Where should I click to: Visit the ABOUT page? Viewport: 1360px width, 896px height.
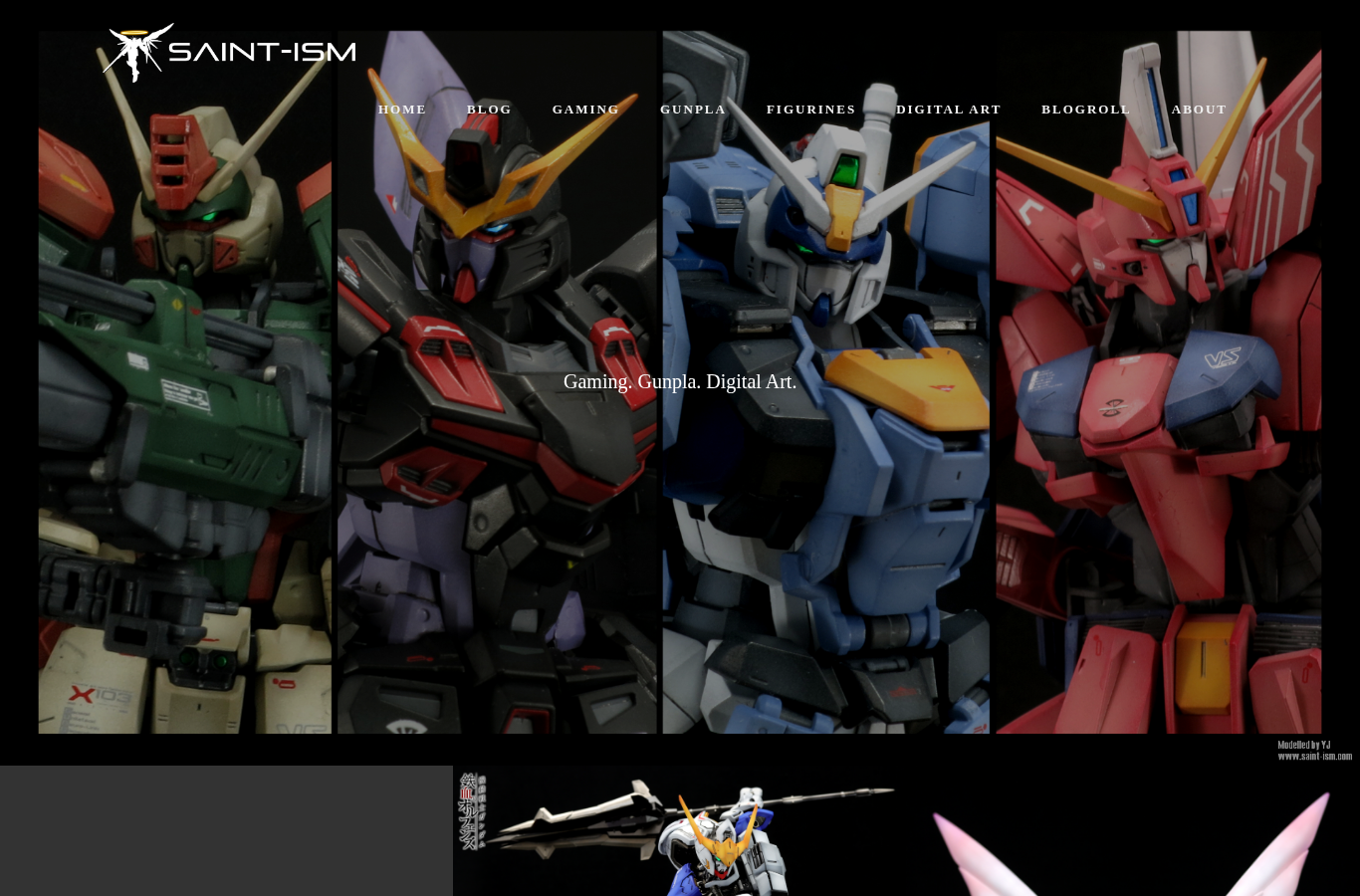point(1199,110)
